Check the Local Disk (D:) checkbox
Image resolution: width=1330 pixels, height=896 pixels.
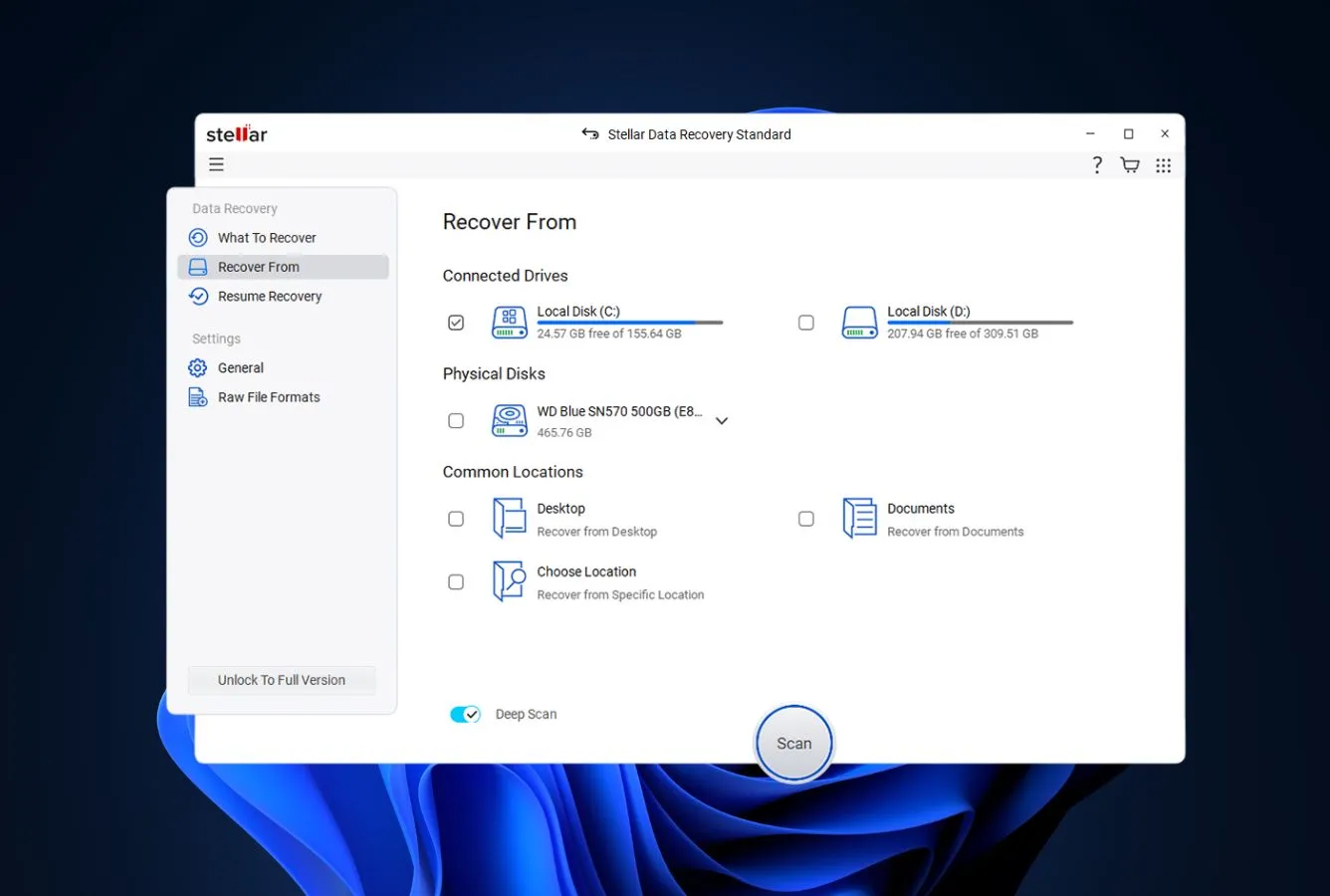tap(806, 323)
